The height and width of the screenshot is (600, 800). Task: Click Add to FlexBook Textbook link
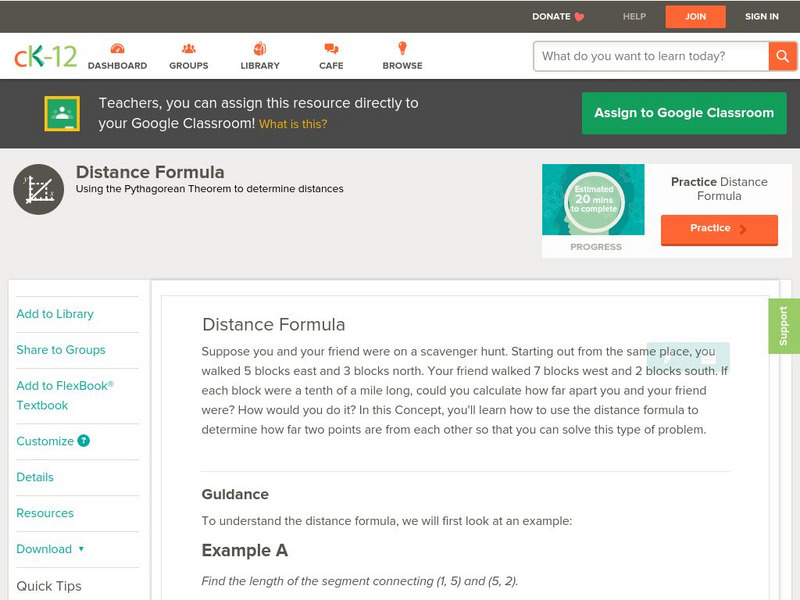coord(65,395)
